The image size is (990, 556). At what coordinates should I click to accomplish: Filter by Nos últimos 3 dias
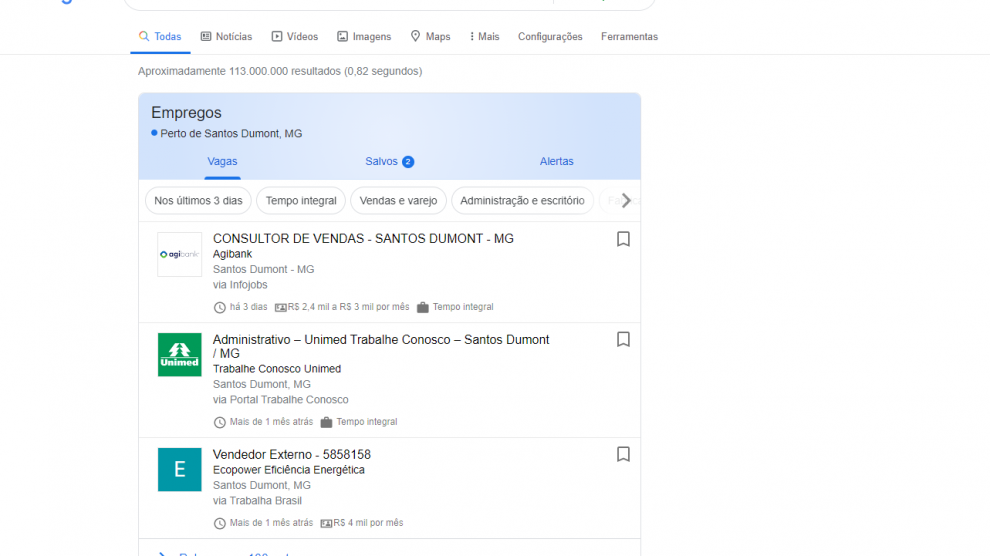coord(198,201)
